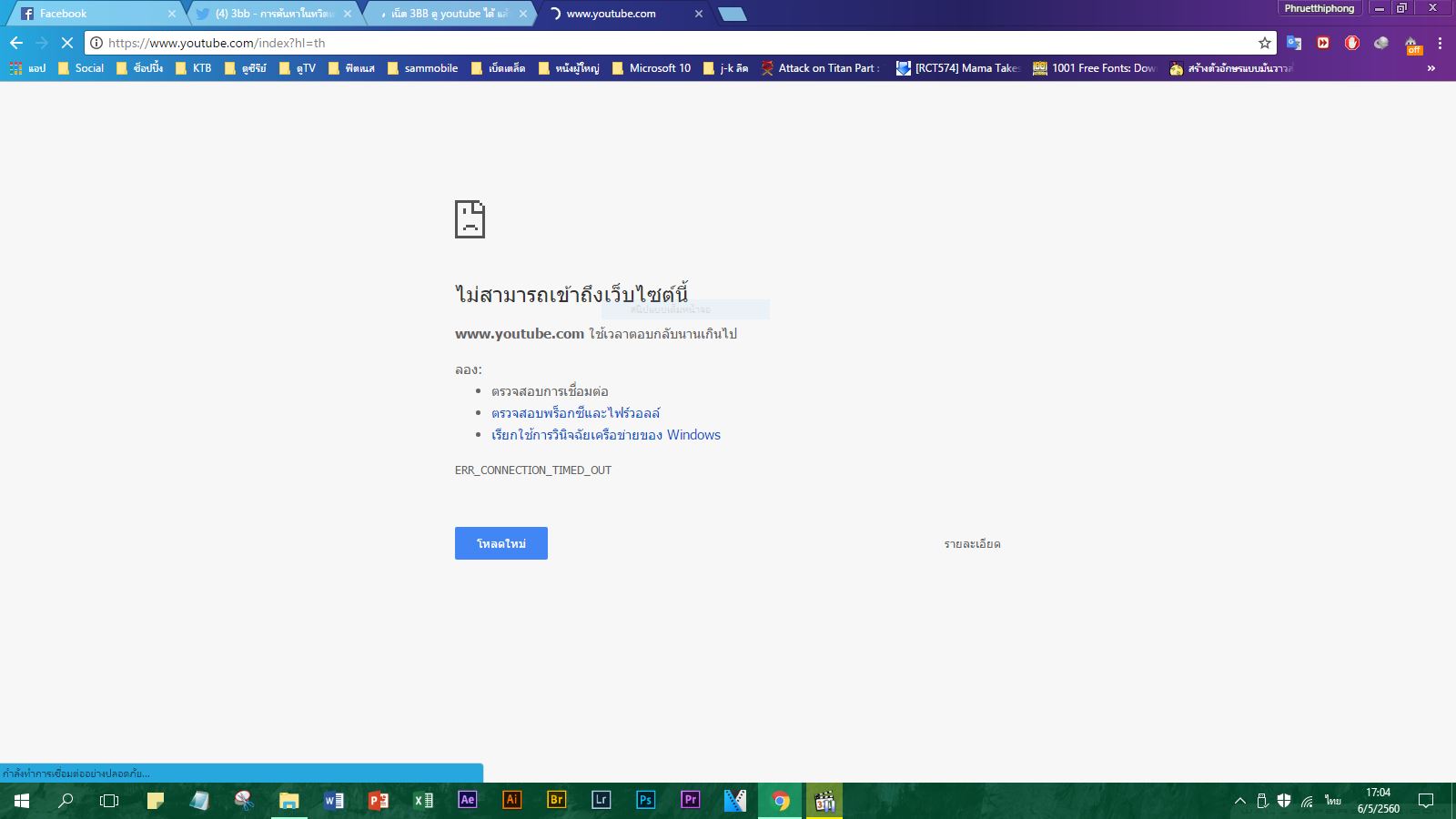Open the Microsoft 10 bookmark folder

[652, 68]
